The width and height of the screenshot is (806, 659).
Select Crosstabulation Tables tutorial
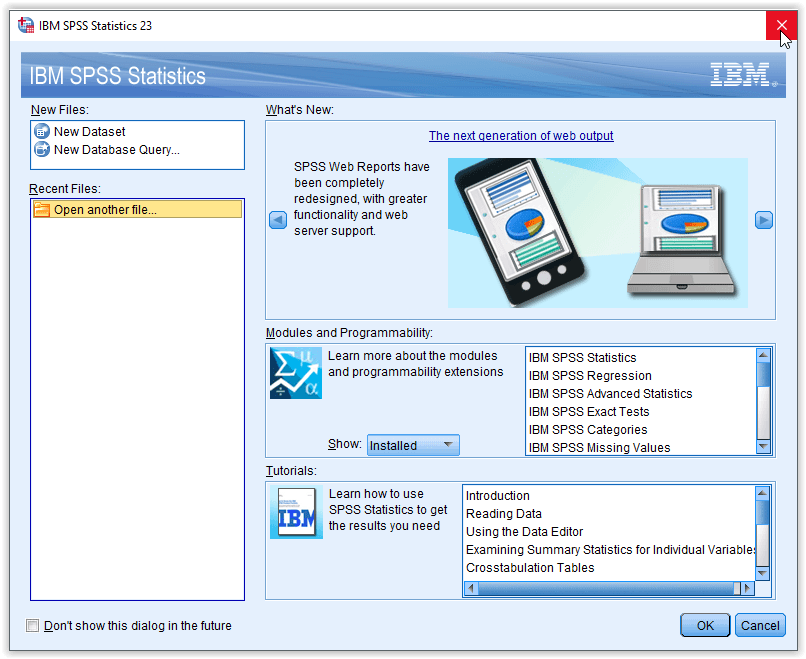point(530,568)
